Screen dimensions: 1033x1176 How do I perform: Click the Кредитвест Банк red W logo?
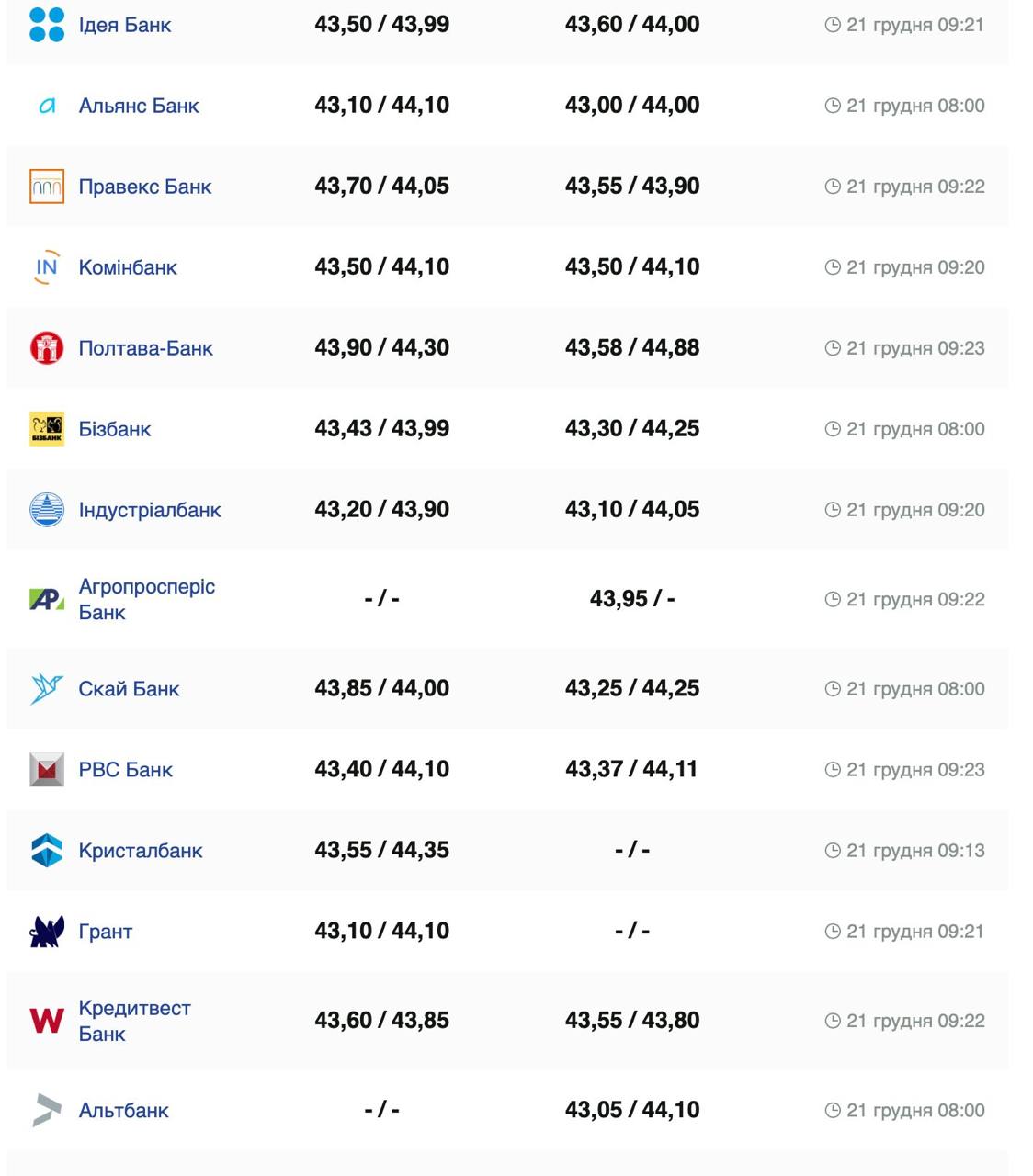coord(47,1021)
